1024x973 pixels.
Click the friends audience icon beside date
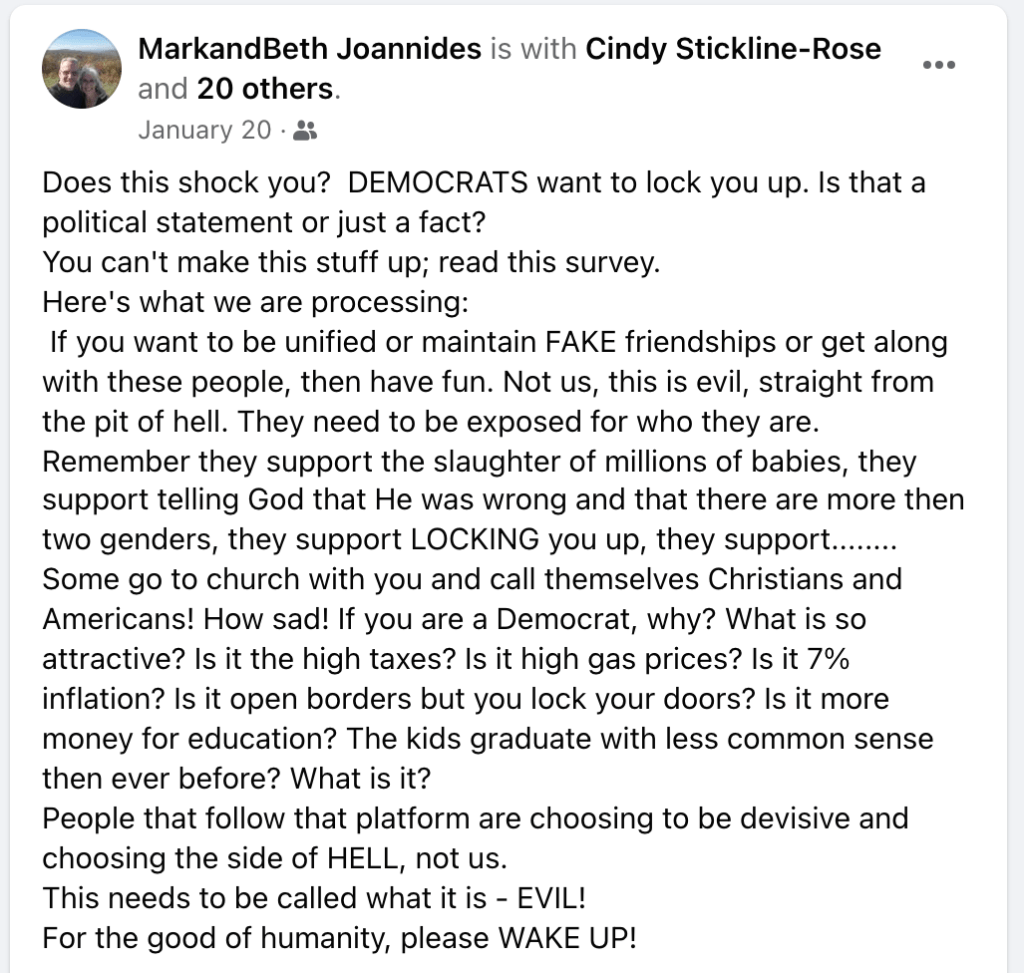pyautogui.click(x=307, y=130)
